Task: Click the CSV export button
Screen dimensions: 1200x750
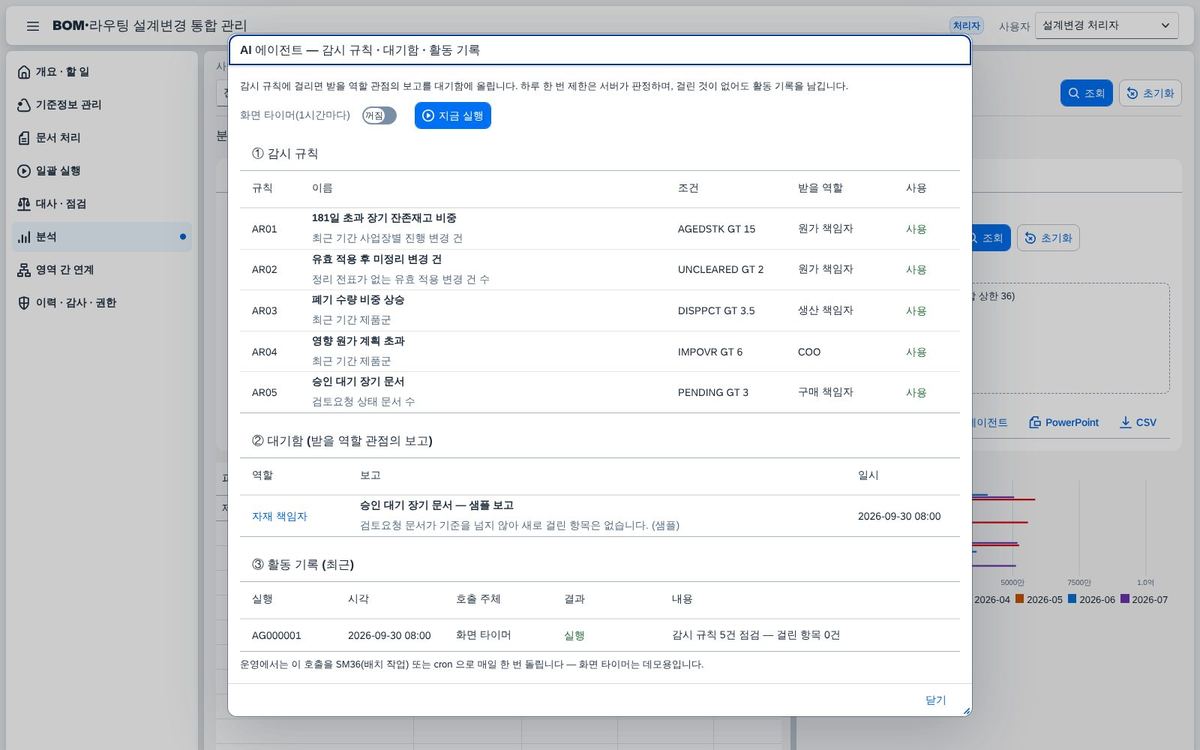Action: pos(1138,423)
